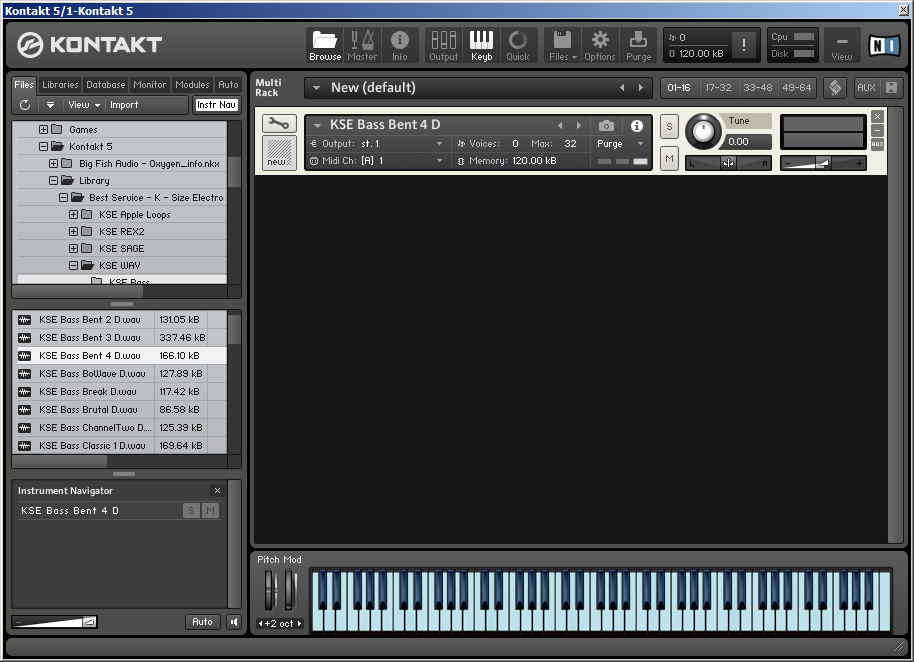Open the multi preset dropdown menu
This screenshot has height=662, width=914.
[x=317, y=88]
